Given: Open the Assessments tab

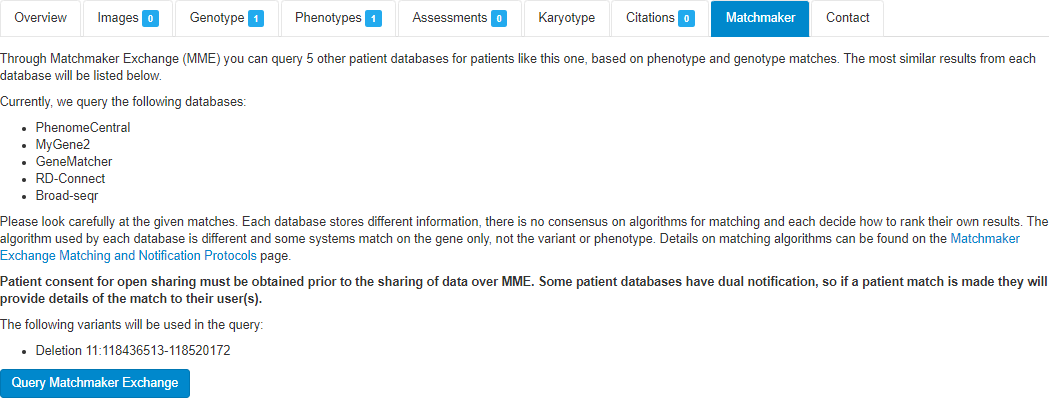Looking at the screenshot, I should click(460, 18).
